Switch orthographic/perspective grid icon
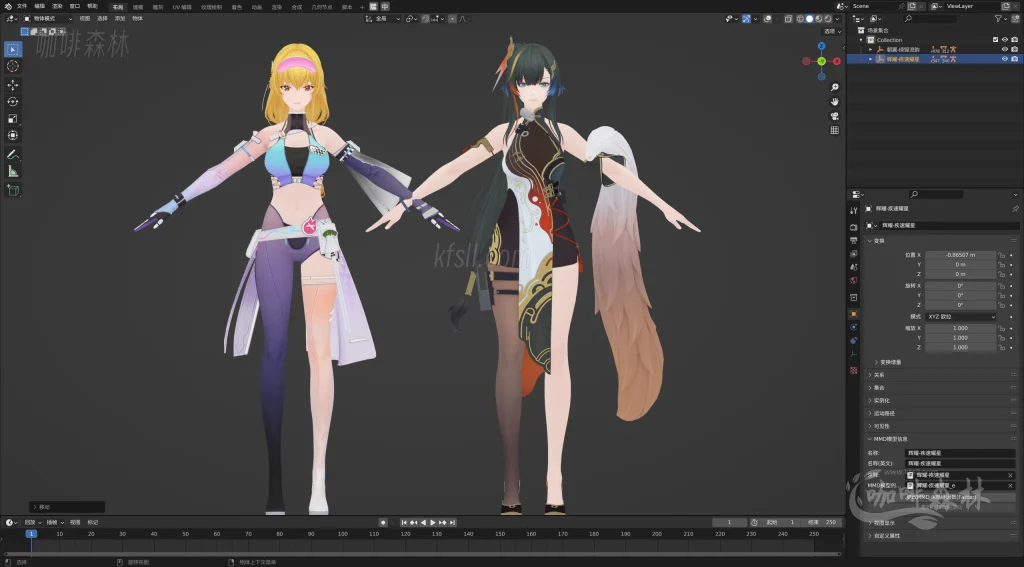 click(835, 130)
